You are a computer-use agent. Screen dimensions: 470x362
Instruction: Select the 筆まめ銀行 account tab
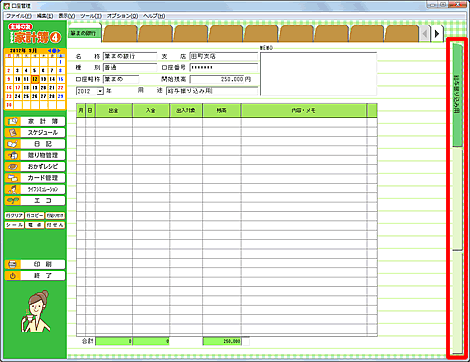click(x=84, y=33)
